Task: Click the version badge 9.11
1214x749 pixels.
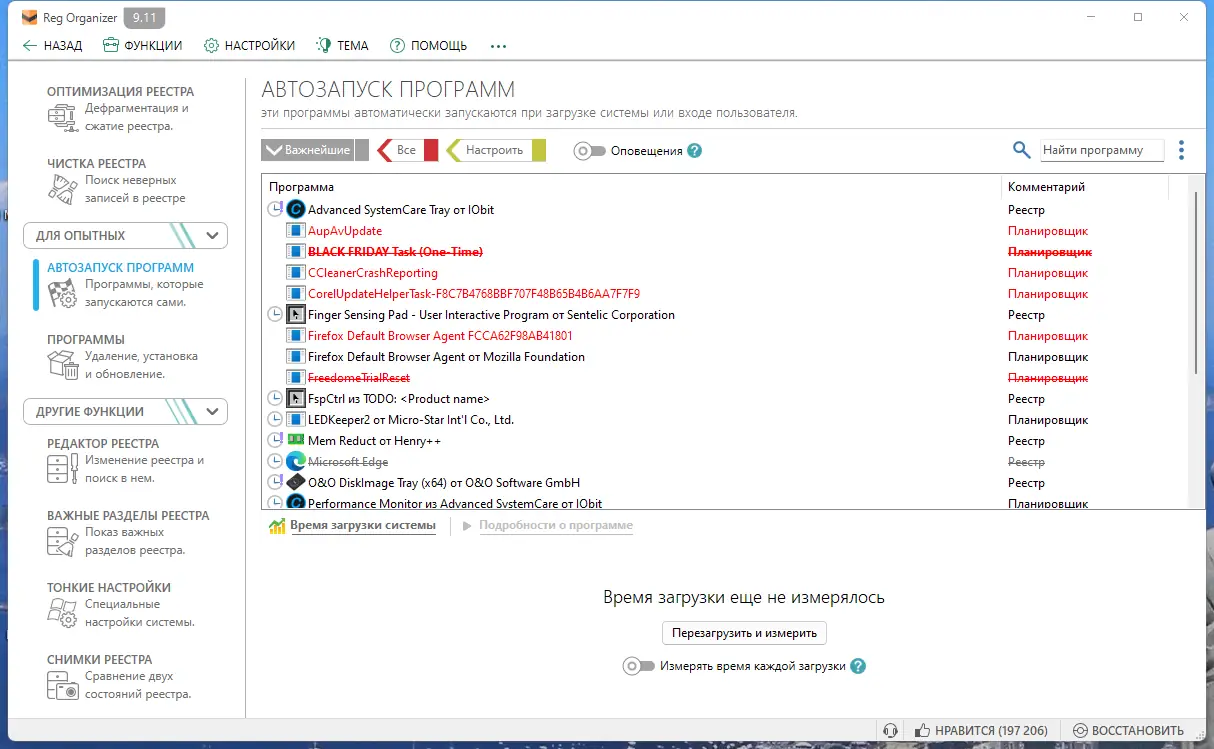Action: [144, 17]
